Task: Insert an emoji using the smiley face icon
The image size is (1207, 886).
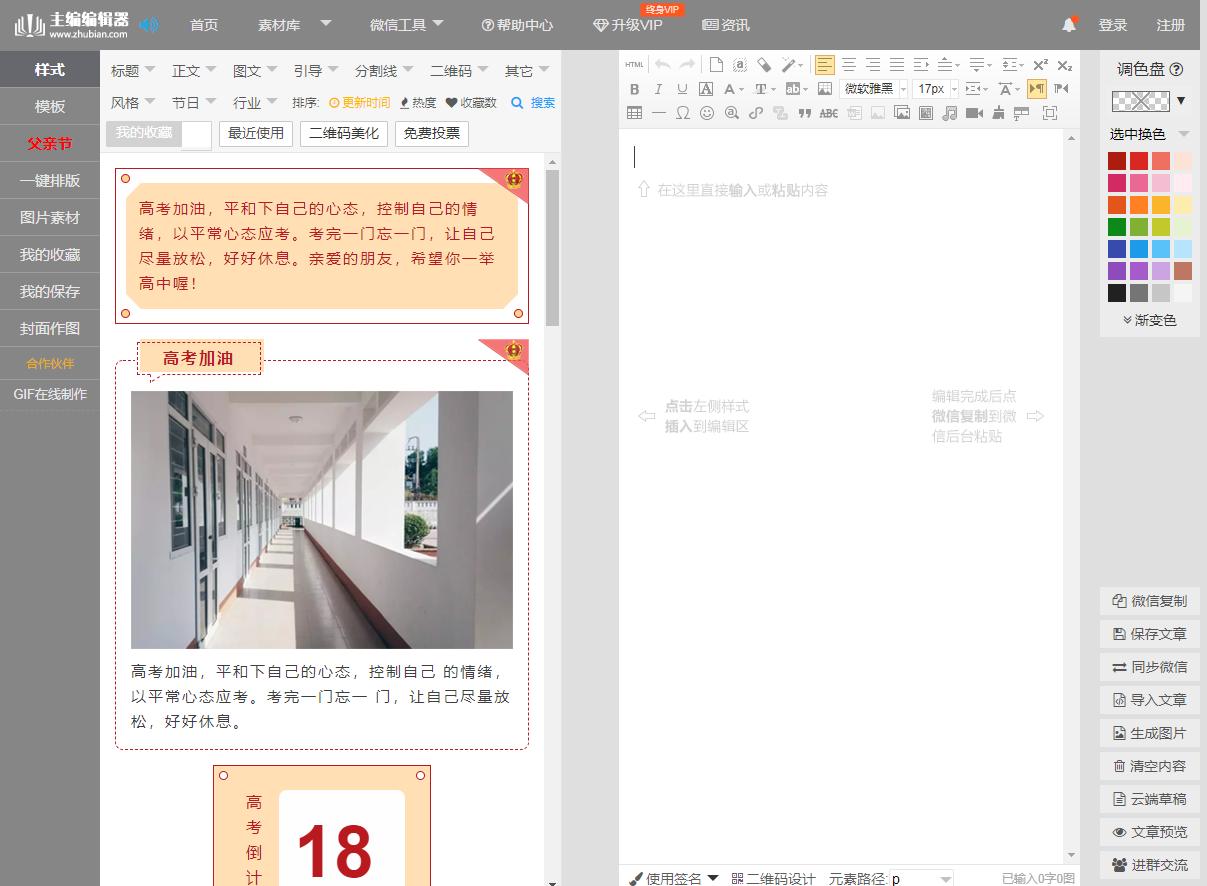Action: [x=705, y=113]
